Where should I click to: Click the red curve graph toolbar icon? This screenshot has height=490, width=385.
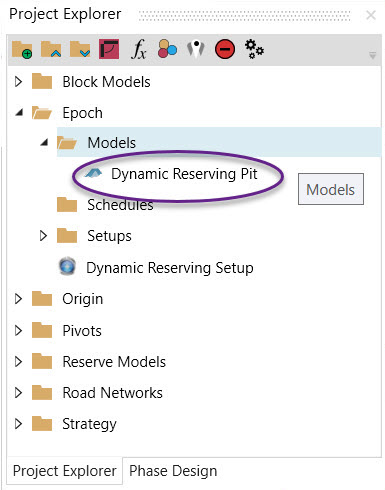tap(109, 49)
